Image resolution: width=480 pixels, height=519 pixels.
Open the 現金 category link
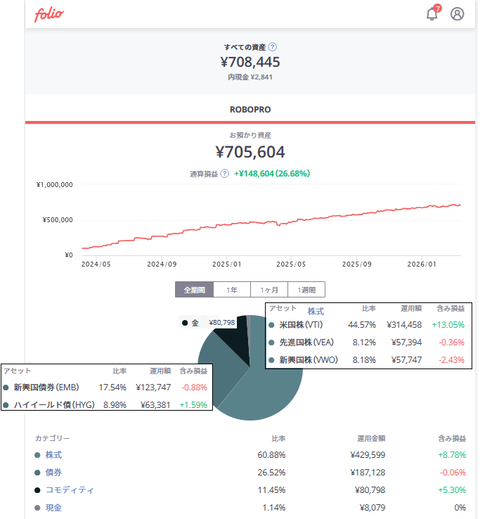pos(54,508)
